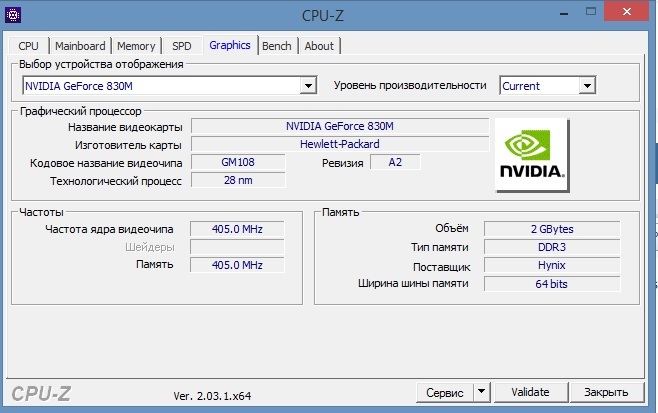Select the Graphics tab

coord(229,45)
